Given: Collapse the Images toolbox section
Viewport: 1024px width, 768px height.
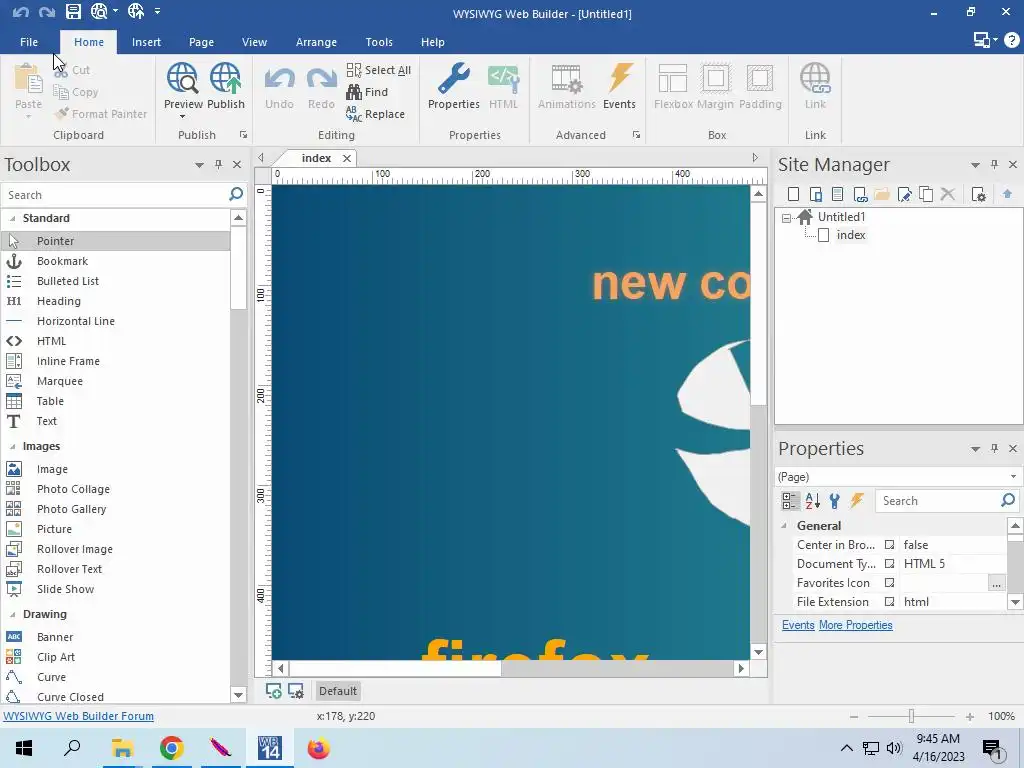Looking at the screenshot, I should [12, 447].
